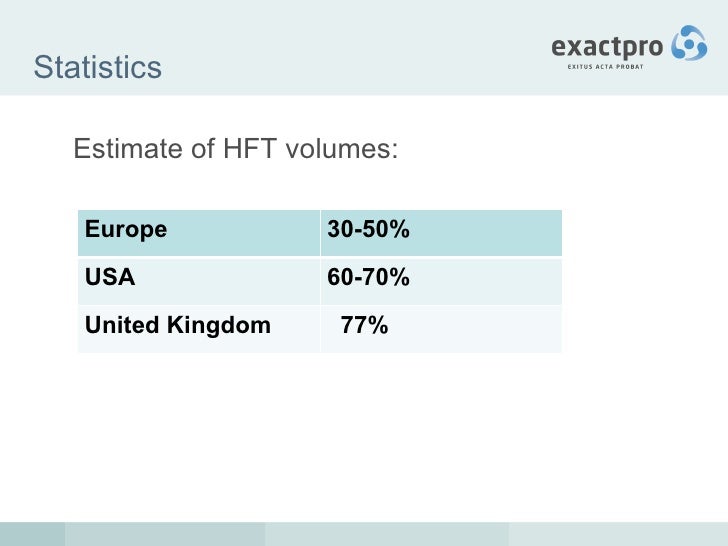Click the third footer color segment
The width and height of the screenshot is (728, 546).
[x=387, y=534]
